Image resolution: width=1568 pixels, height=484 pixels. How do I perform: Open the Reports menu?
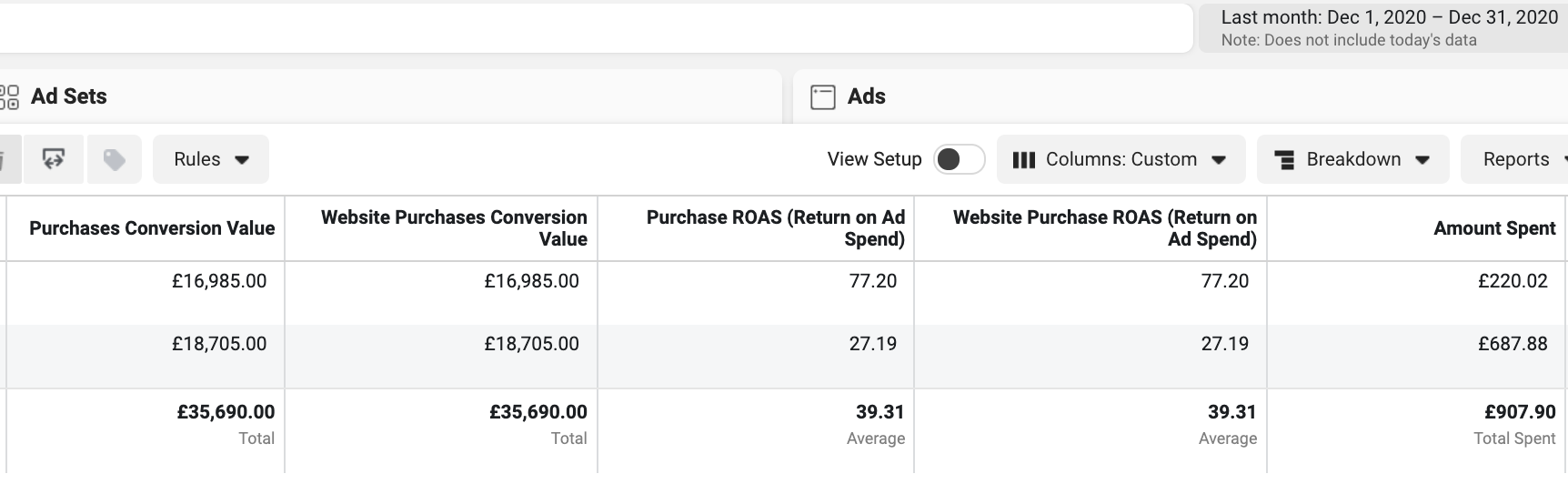1514,160
